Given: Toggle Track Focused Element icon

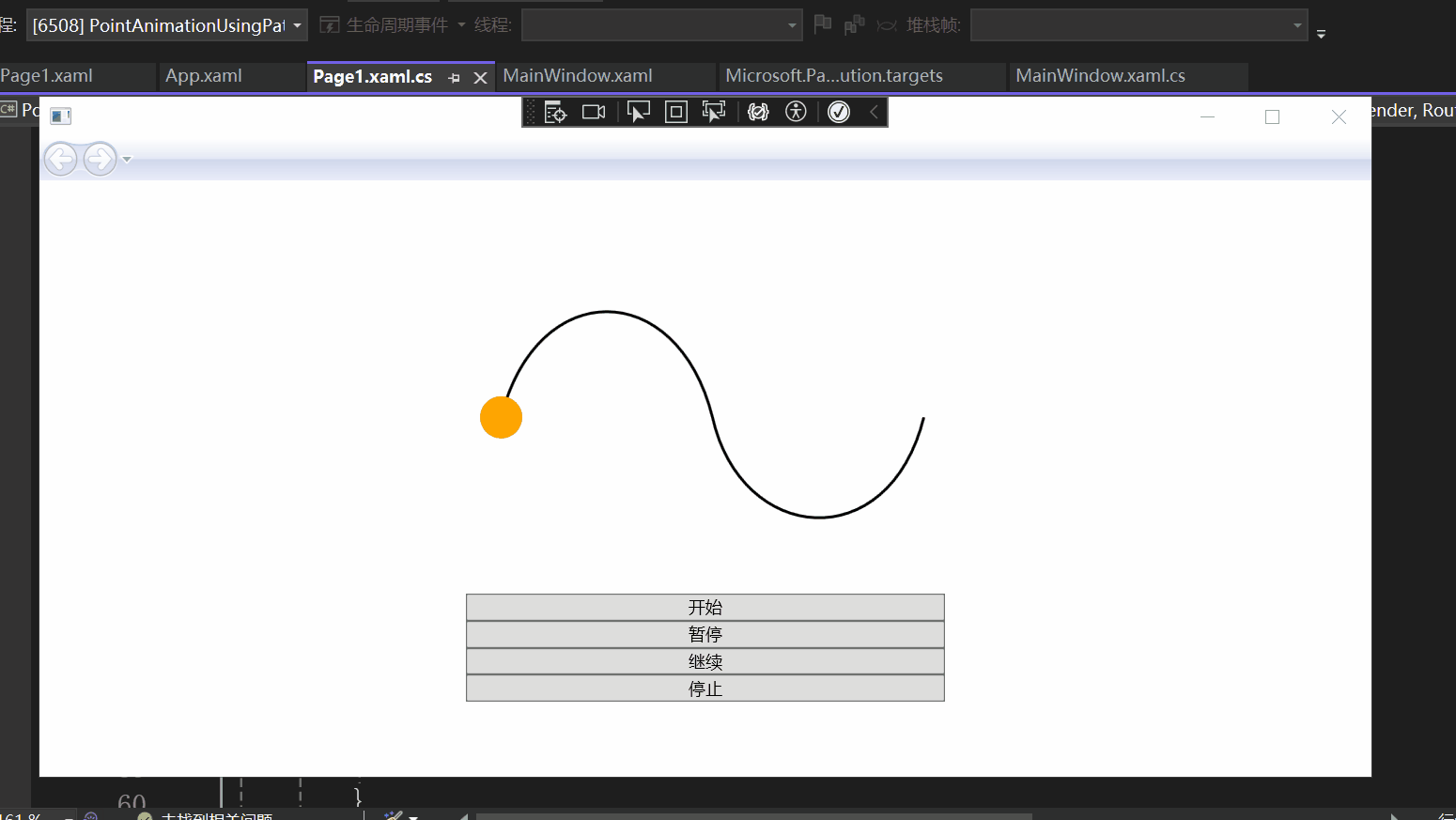Looking at the screenshot, I should [714, 113].
